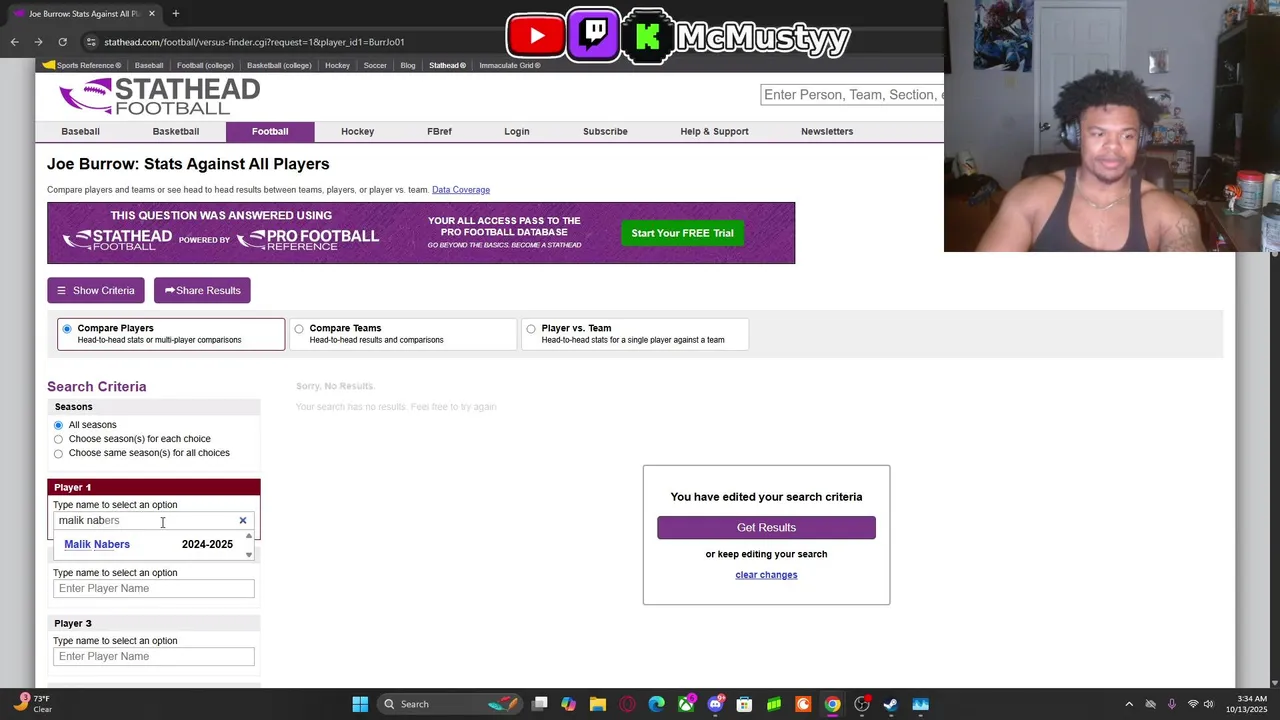Open the Newsletters menu item
Screen dimensions: 1280x720
click(x=827, y=131)
